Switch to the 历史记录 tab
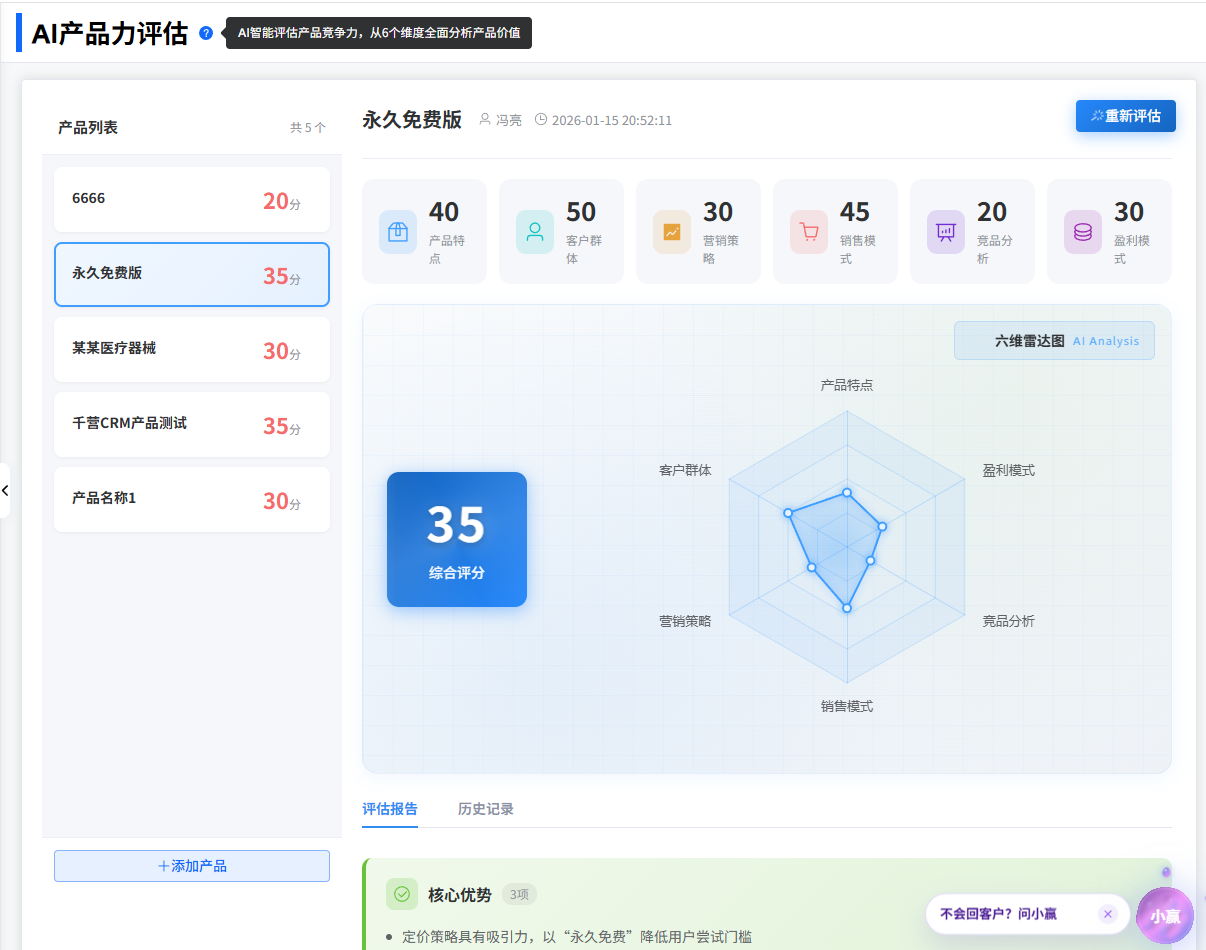Screen dimensions: 1206x950 486,809
